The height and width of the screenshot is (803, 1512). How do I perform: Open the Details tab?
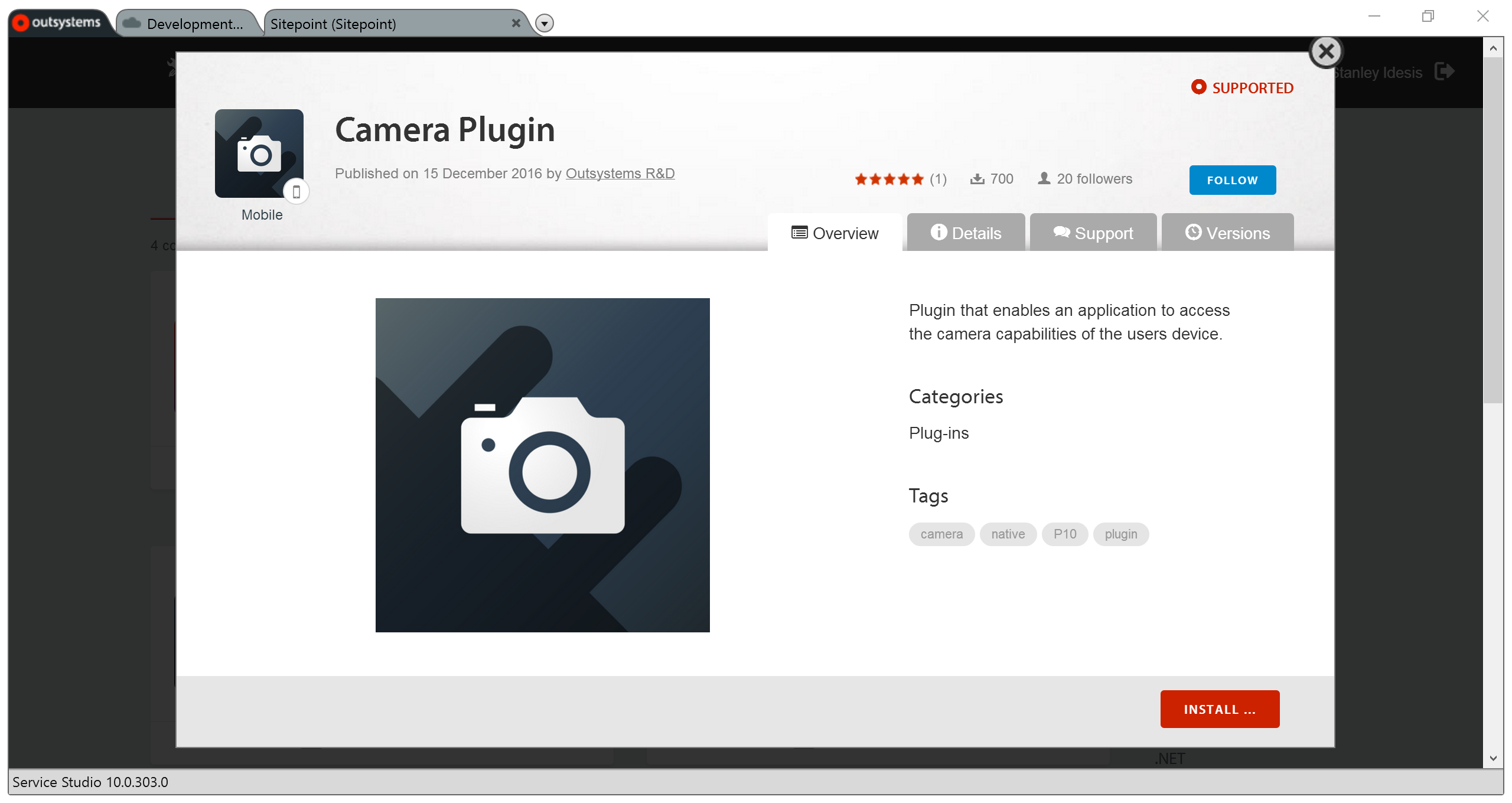tap(966, 233)
